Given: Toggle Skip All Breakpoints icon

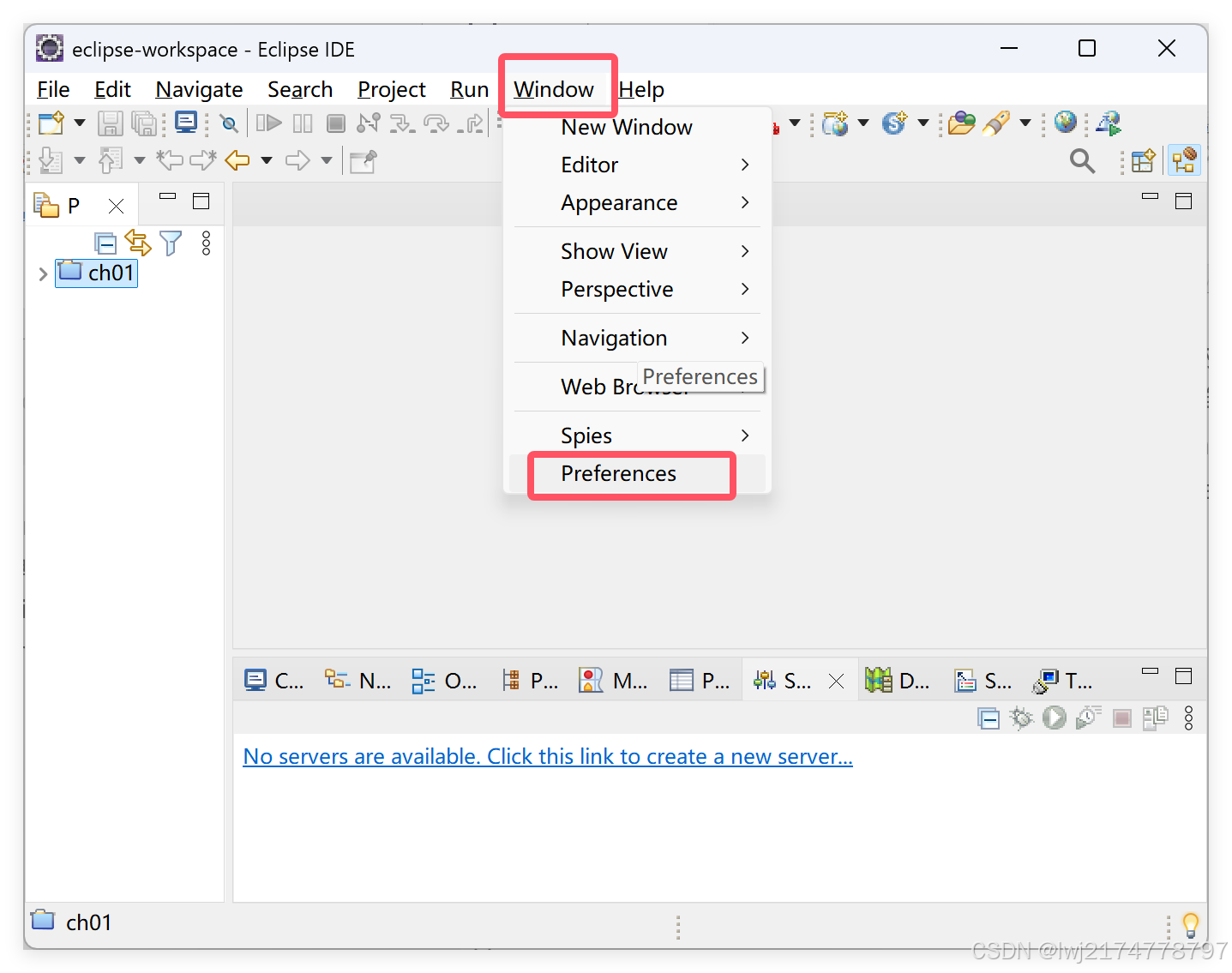Looking at the screenshot, I should tap(229, 123).
